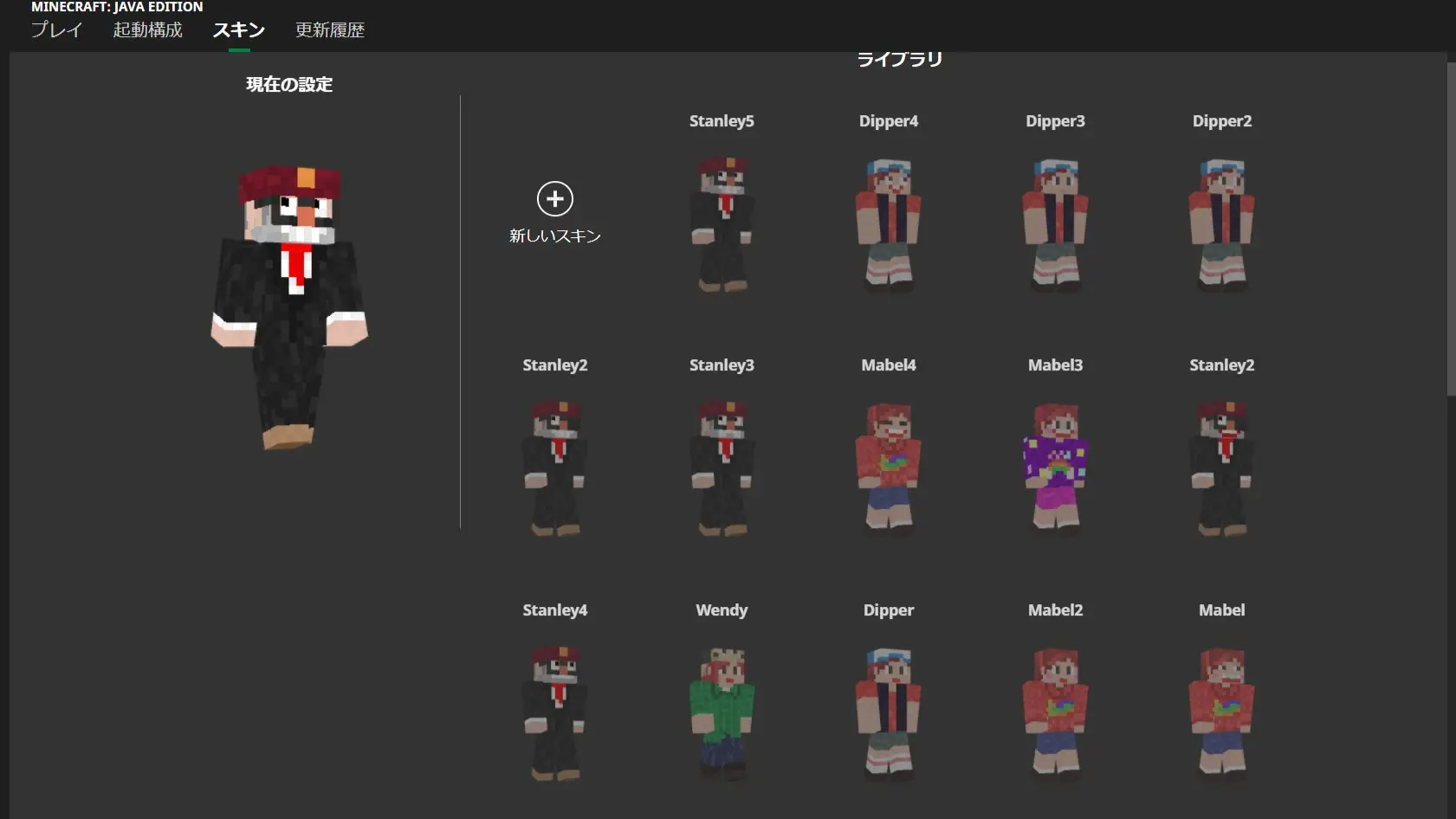Screen dimensions: 1456x819
Task: Open the 更新履歴 tab
Action: (x=329, y=30)
